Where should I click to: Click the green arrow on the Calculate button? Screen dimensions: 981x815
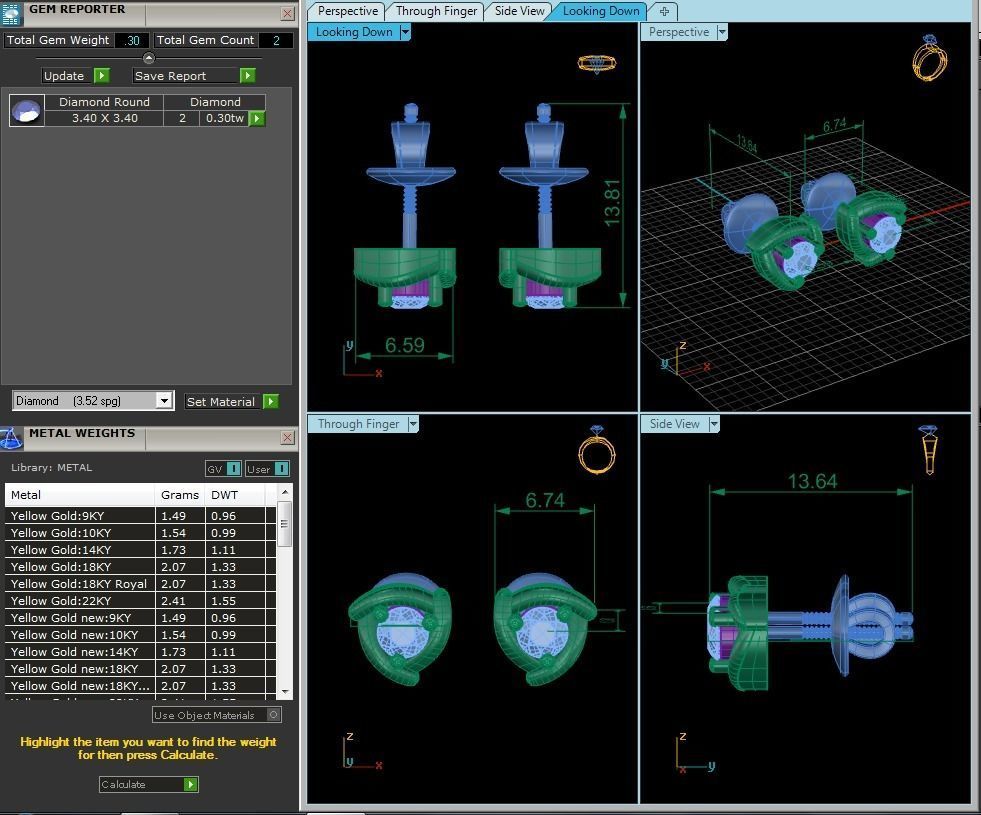tap(191, 784)
